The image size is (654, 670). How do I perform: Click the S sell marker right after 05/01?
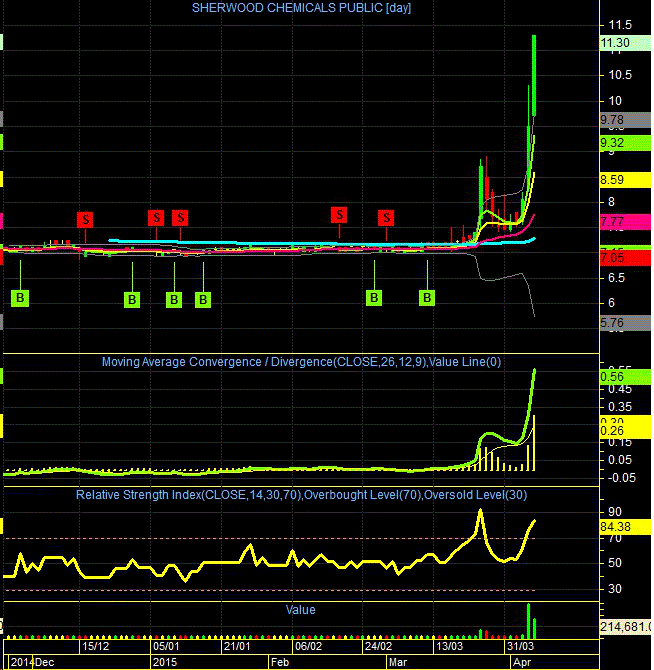tap(156, 218)
